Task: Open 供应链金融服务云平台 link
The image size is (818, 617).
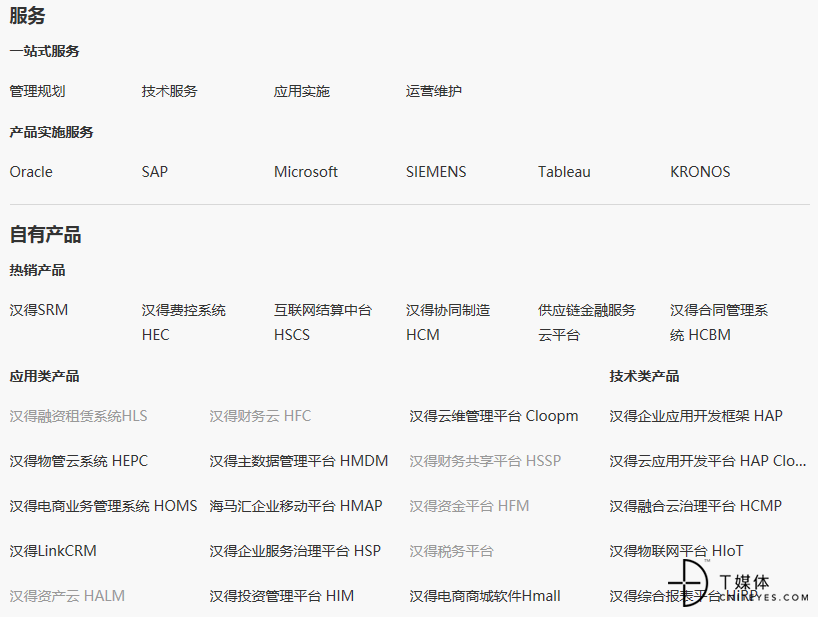Action: point(587,322)
